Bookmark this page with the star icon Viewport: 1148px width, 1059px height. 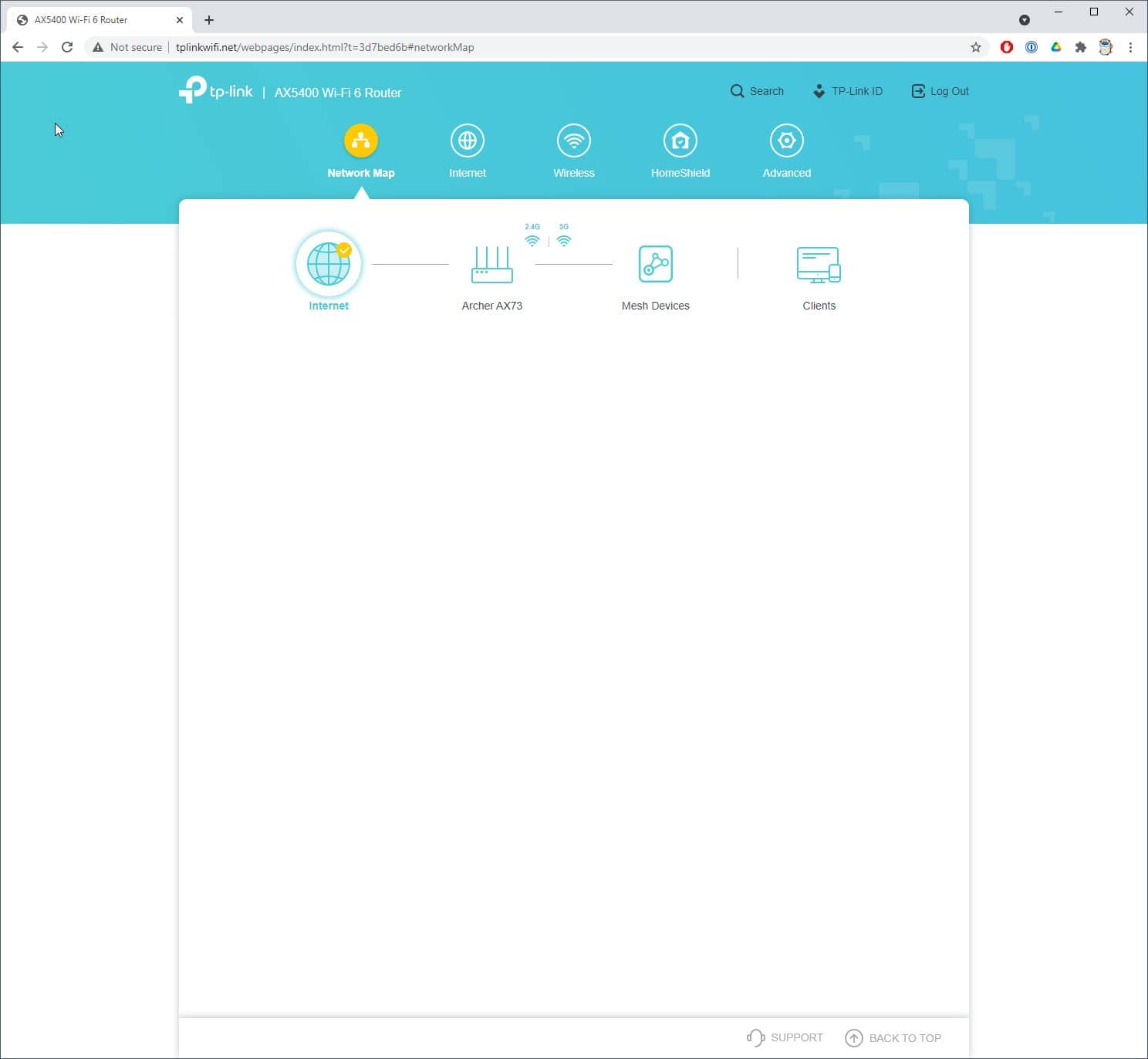pyautogui.click(x=976, y=47)
